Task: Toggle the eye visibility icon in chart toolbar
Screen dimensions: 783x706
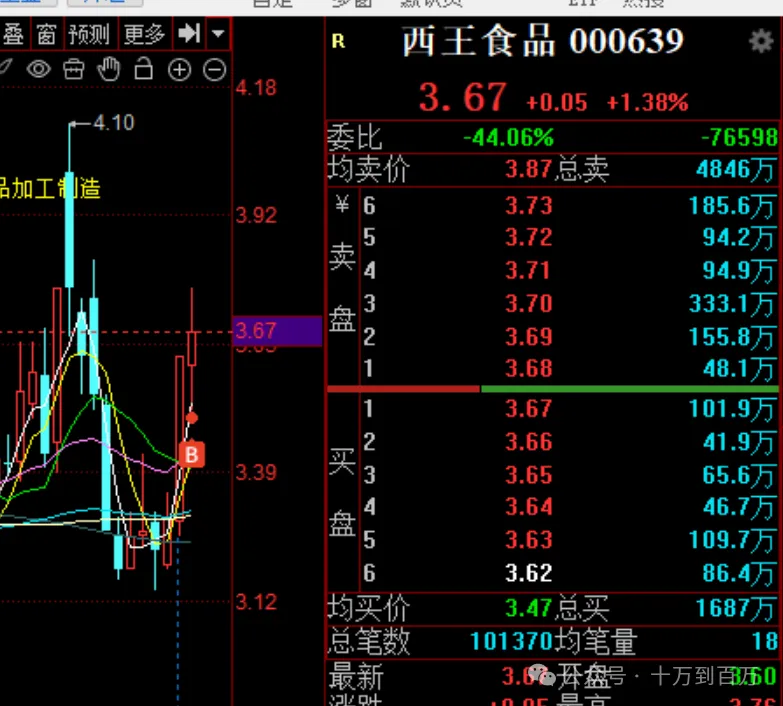Action: click(39, 69)
